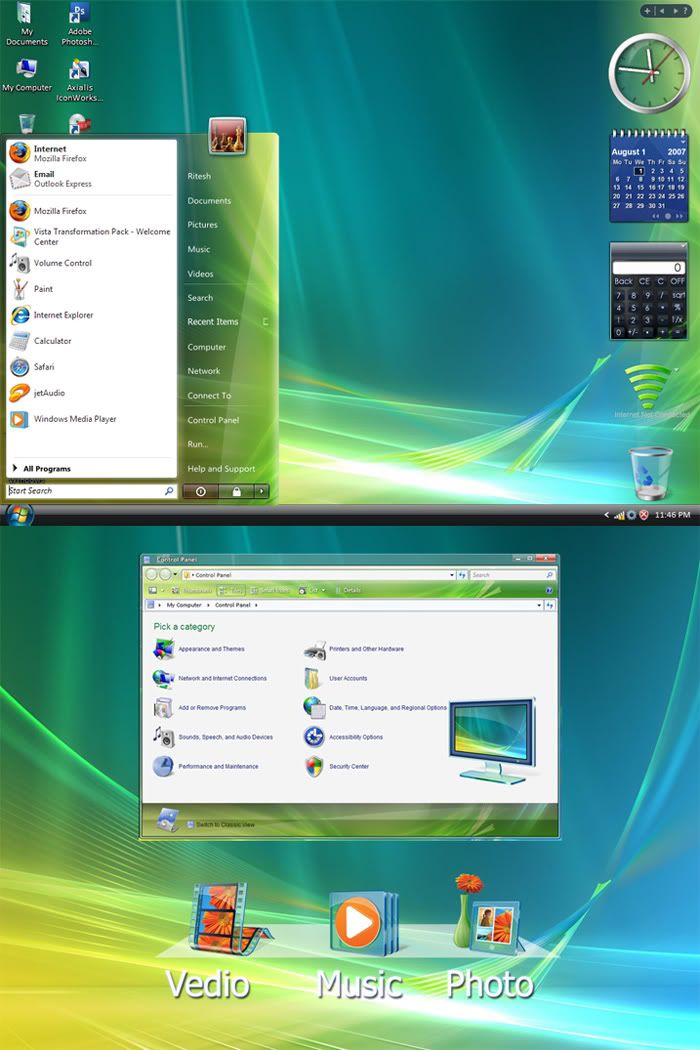The height and width of the screenshot is (1050, 700).
Task: Expand All Programs in Start menu
Action: pos(42,469)
